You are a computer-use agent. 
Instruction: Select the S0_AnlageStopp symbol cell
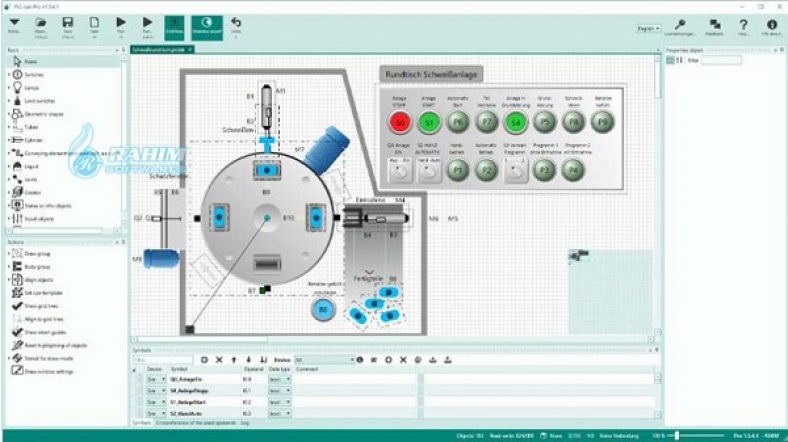tap(205, 391)
